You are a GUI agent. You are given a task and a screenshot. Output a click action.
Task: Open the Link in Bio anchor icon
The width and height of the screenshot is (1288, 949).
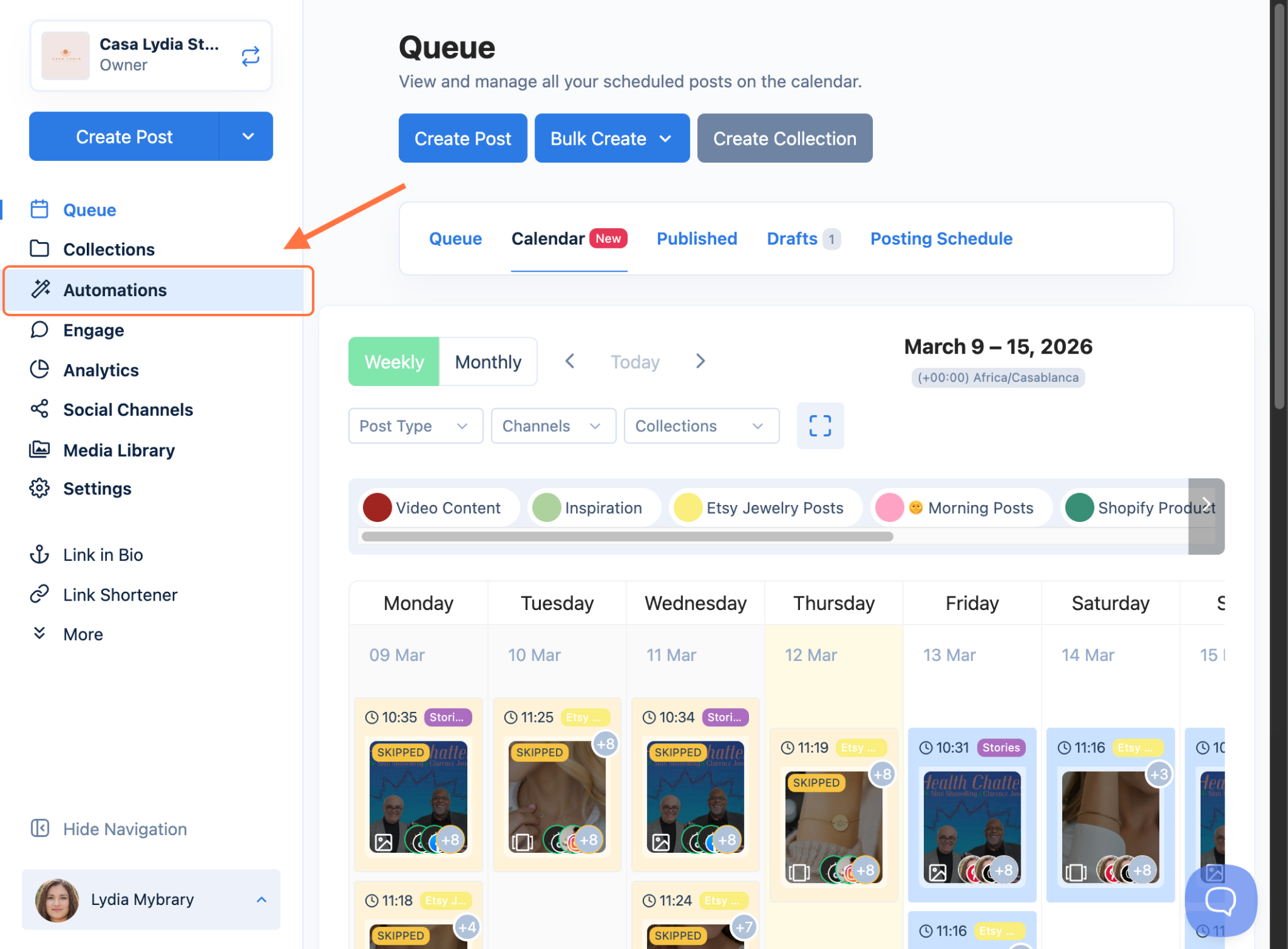(x=40, y=554)
